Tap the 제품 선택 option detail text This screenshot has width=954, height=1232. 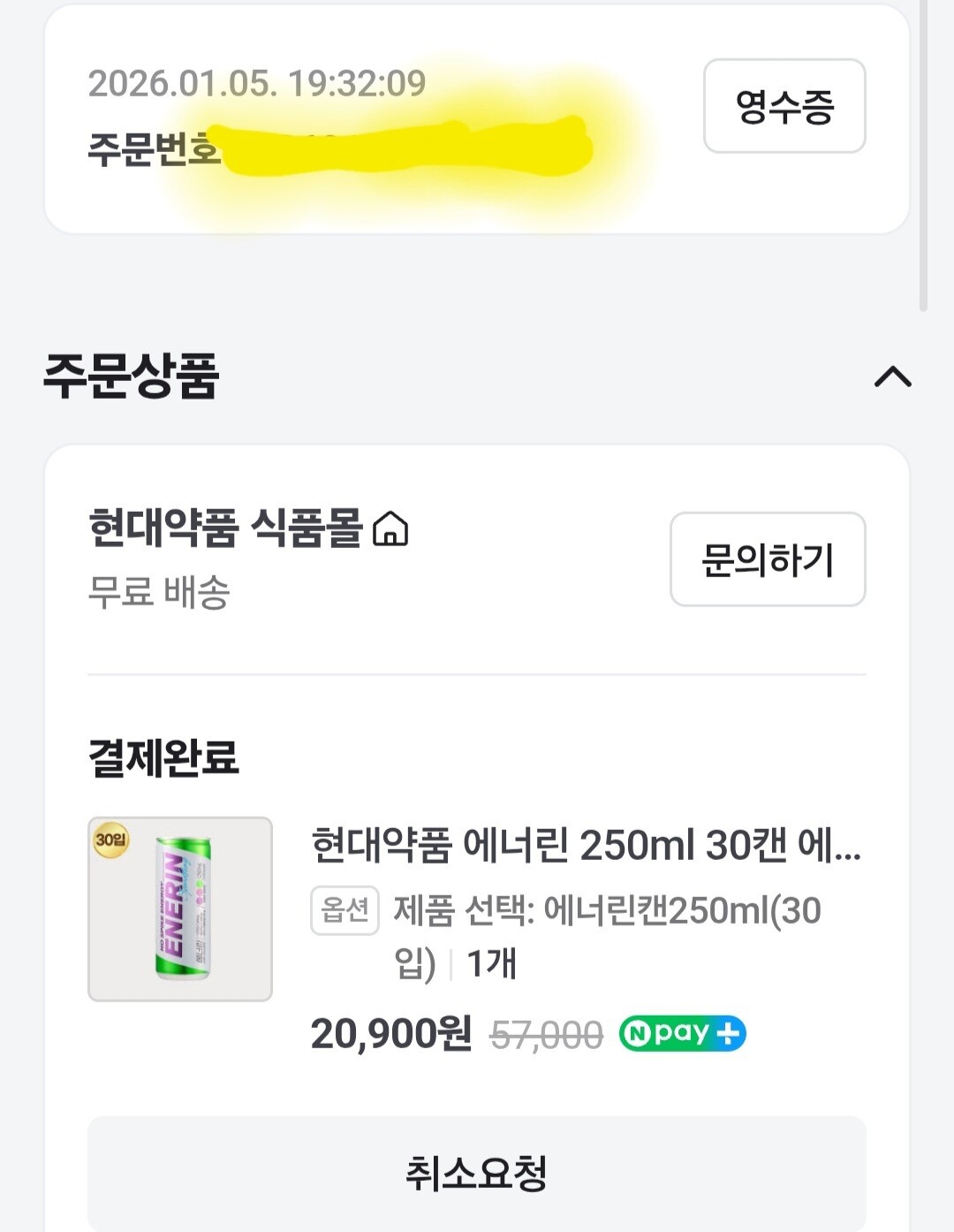607,910
